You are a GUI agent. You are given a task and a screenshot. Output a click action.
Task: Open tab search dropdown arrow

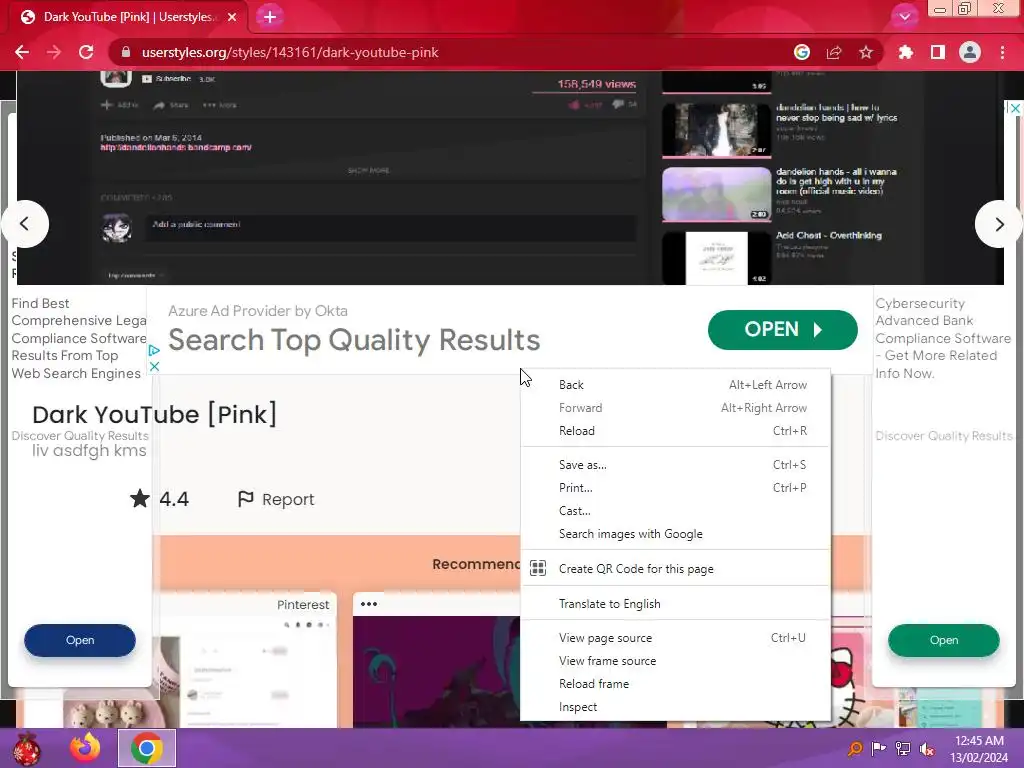click(x=904, y=17)
